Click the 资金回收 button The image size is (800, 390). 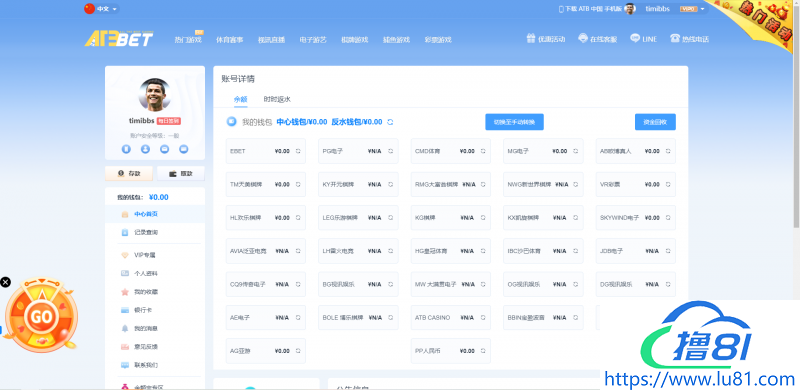(655, 122)
